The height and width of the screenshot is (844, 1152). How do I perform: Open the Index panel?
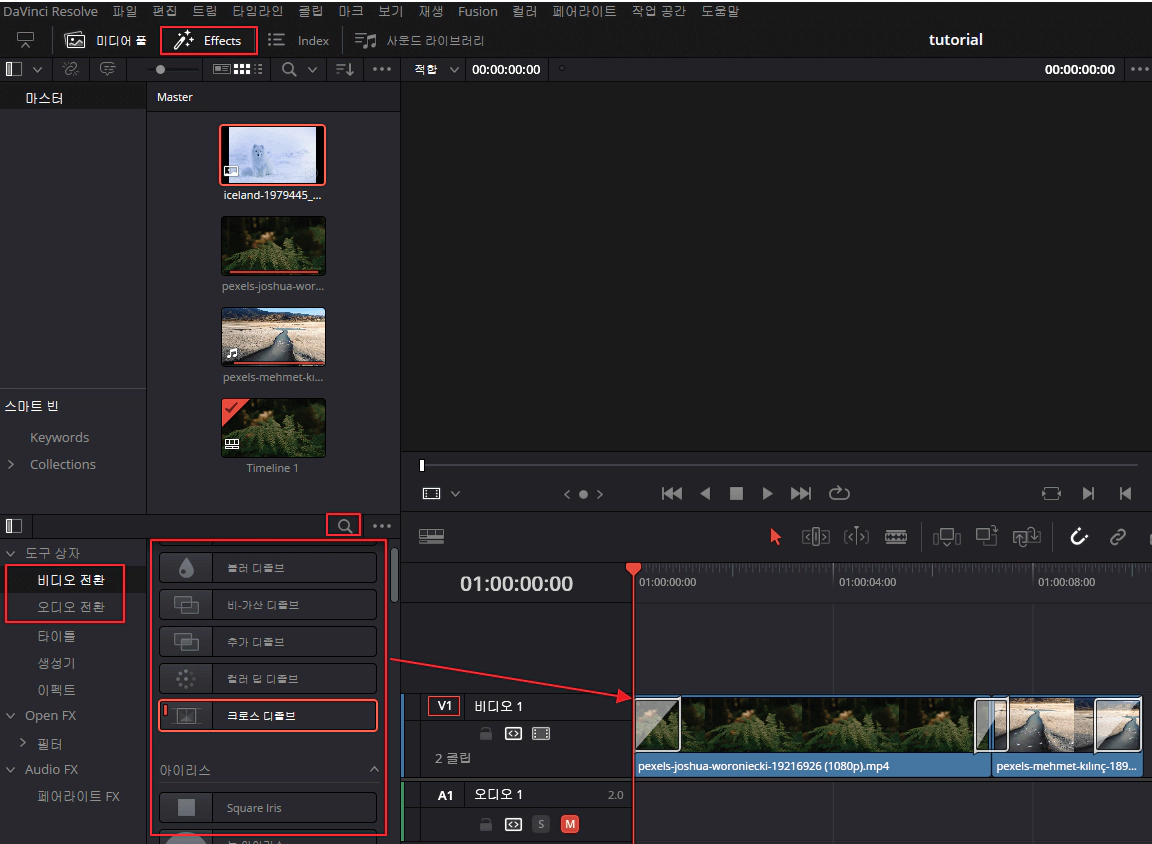[299, 40]
